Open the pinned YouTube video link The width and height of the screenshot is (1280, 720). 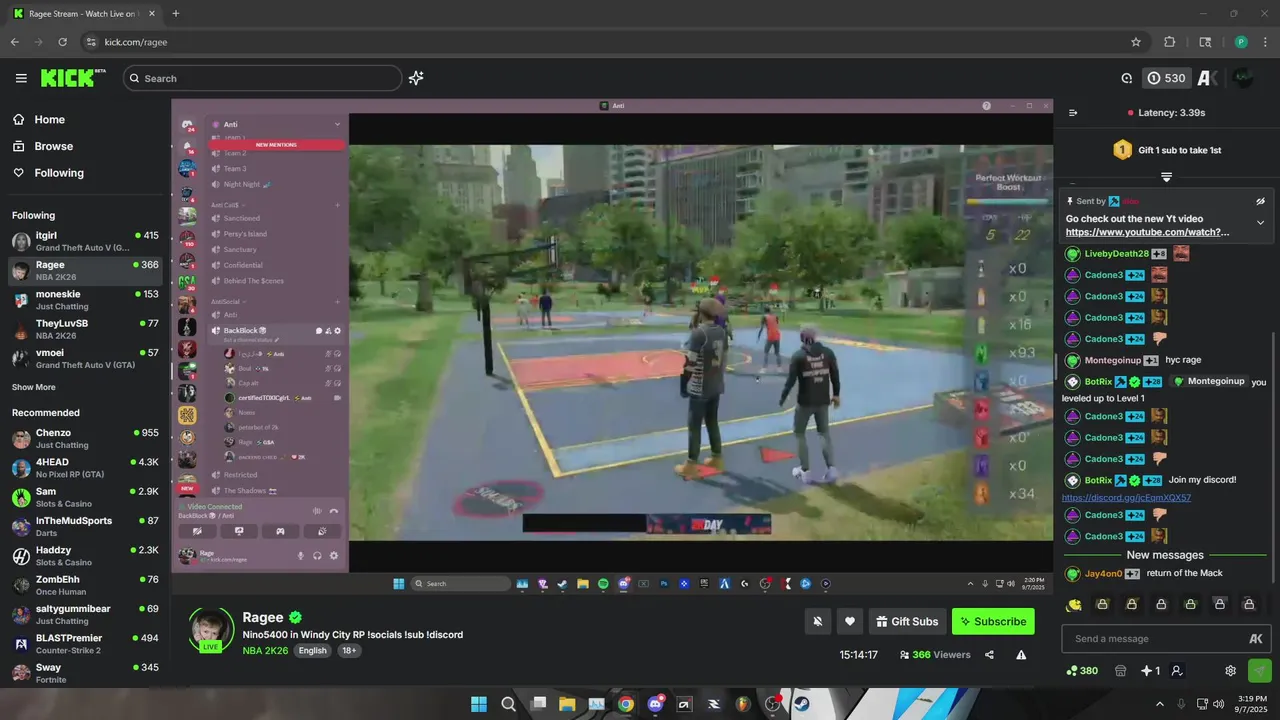click(x=1147, y=232)
